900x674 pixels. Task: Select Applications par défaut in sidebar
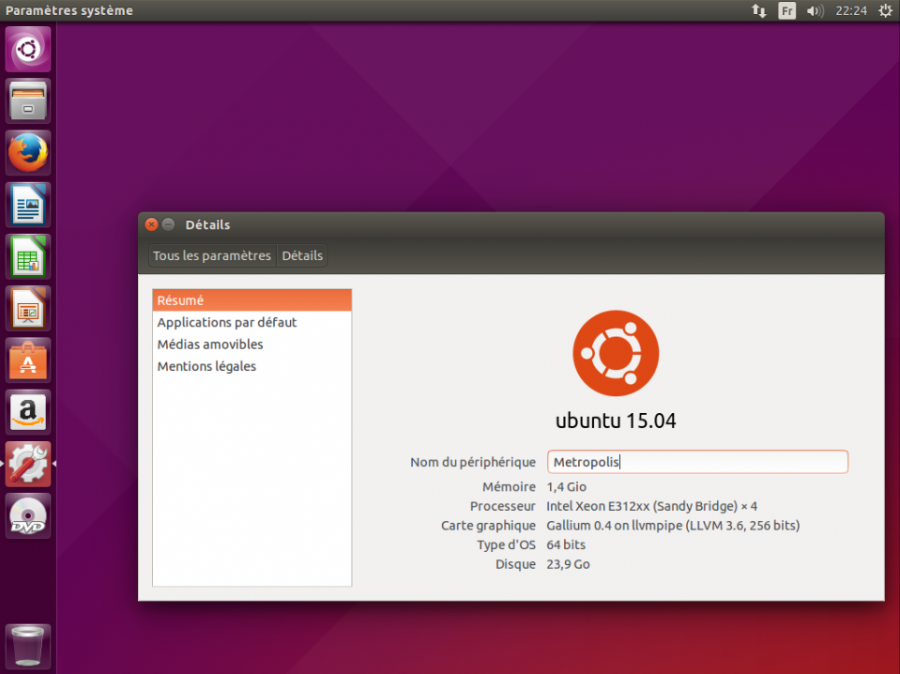coord(227,323)
